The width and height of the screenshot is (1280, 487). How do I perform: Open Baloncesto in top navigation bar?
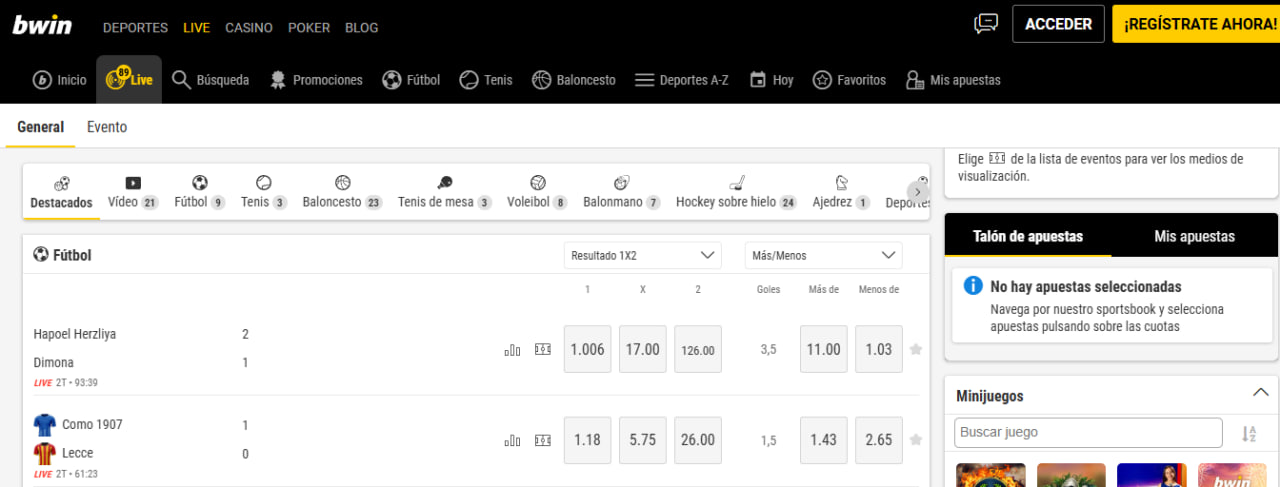click(x=574, y=80)
